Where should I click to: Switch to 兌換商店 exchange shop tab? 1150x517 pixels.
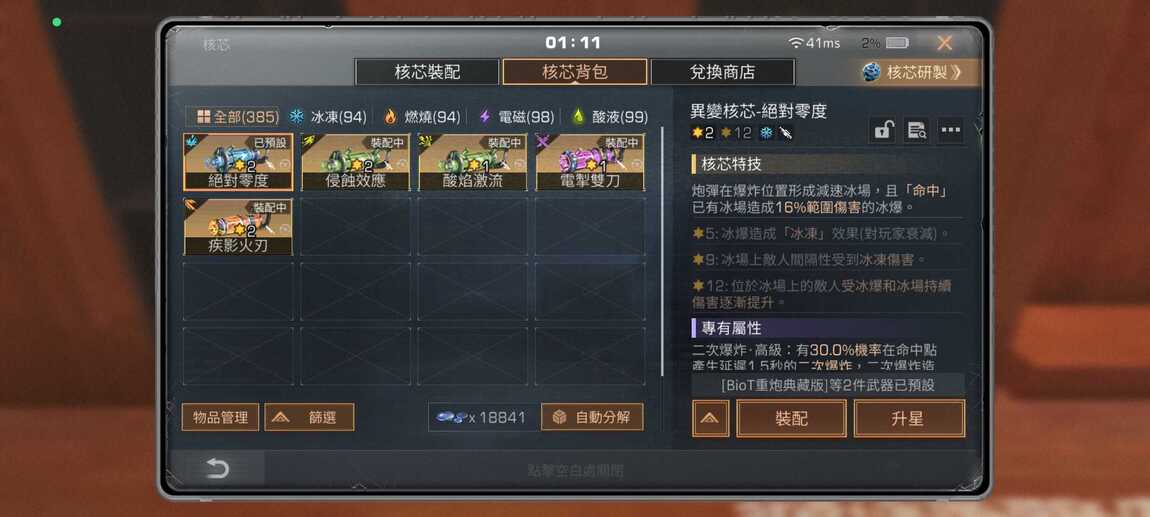(722, 72)
